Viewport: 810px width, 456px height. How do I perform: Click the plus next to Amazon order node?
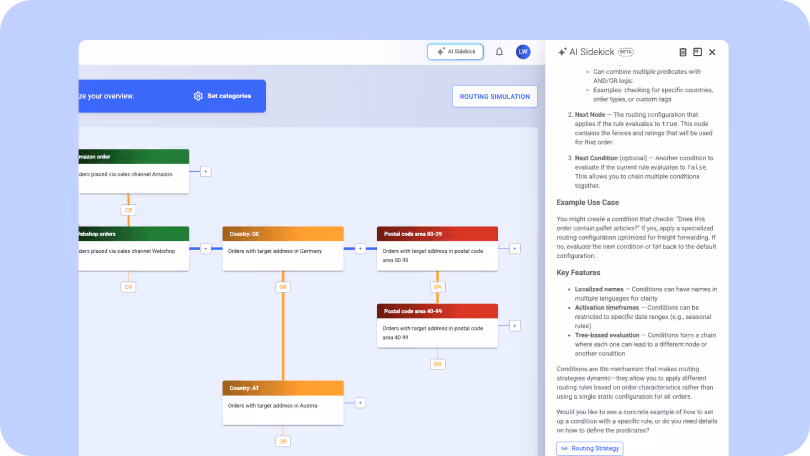tap(206, 171)
